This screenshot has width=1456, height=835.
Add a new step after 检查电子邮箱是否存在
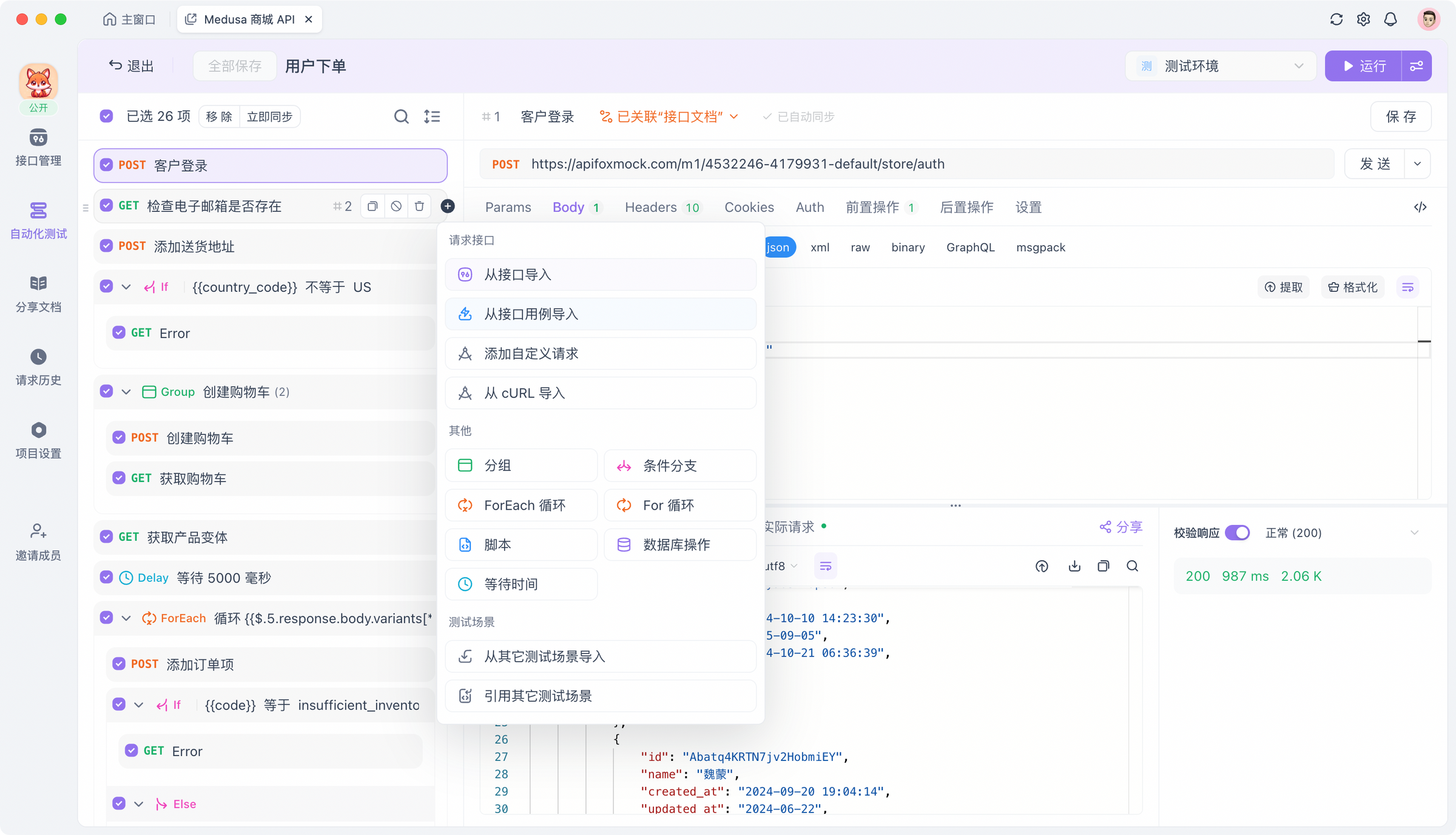[448, 206]
